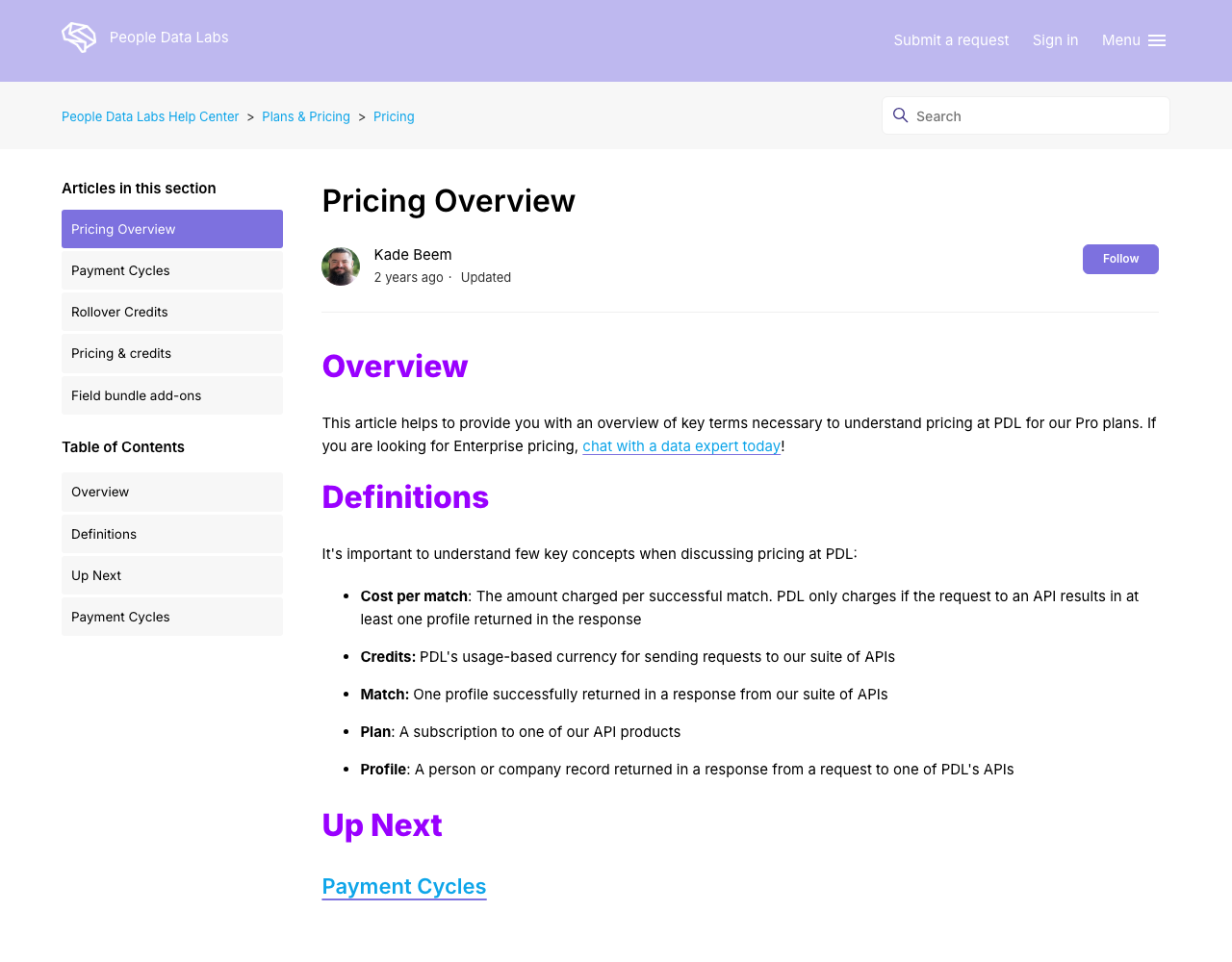Click the purple Definitions heading
Image resolution: width=1232 pixels, height=962 pixels.
point(405,497)
